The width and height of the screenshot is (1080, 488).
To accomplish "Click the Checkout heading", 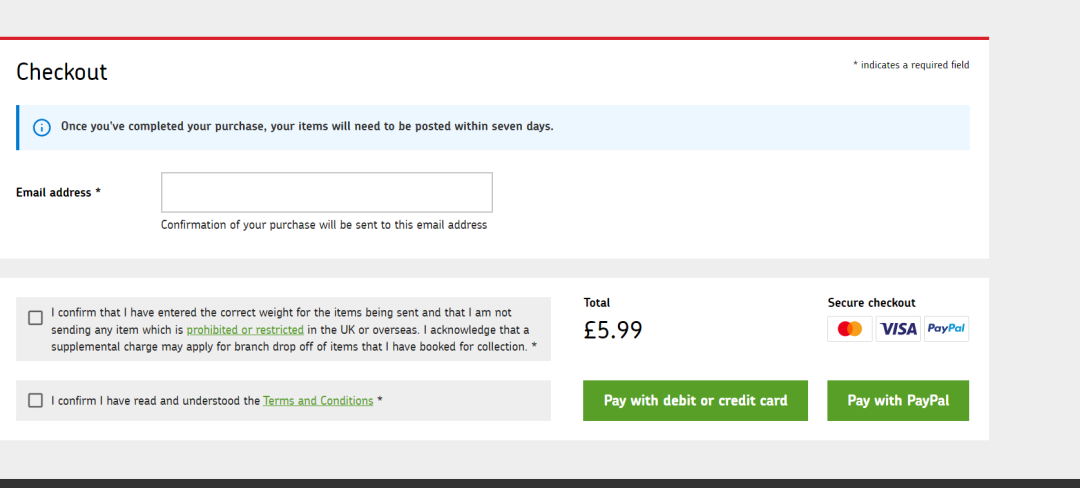I will coord(62,72).
